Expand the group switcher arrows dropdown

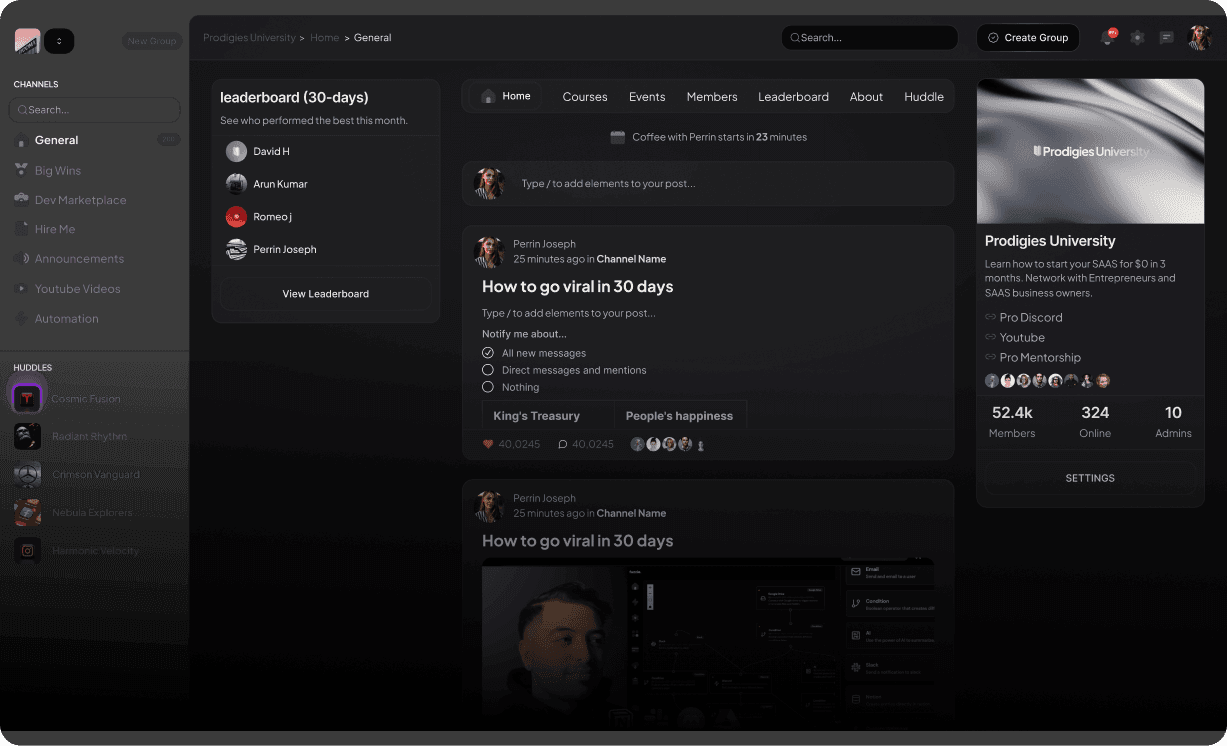(59, 41)
